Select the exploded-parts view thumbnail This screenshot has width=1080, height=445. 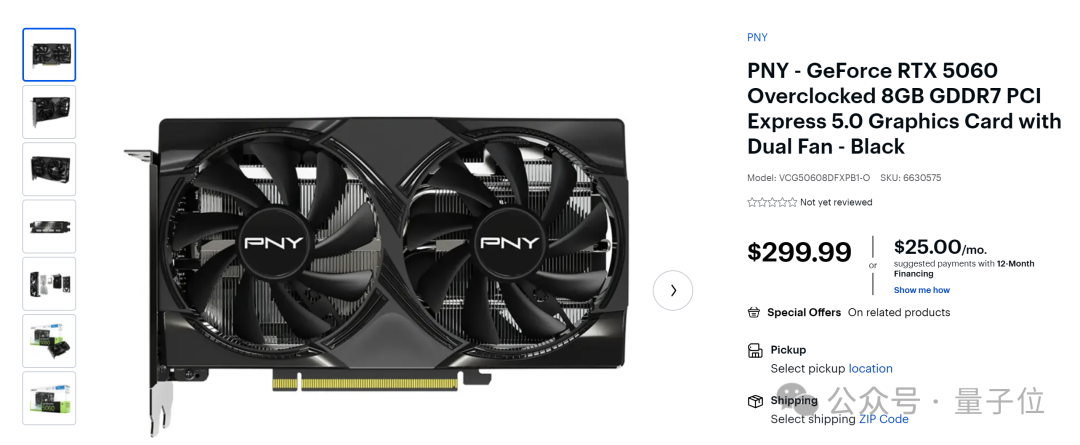click(x=49, y=283)
